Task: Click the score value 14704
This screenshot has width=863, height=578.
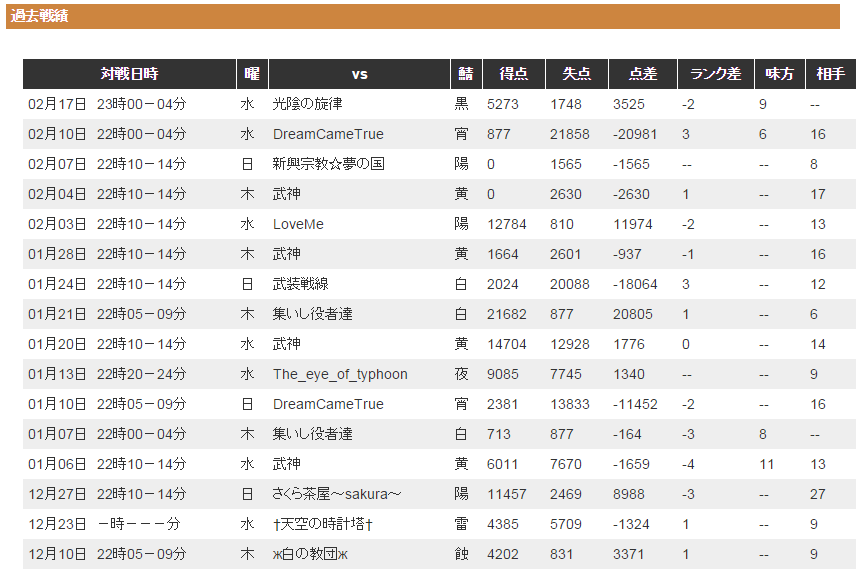Action: coord(507,344)
